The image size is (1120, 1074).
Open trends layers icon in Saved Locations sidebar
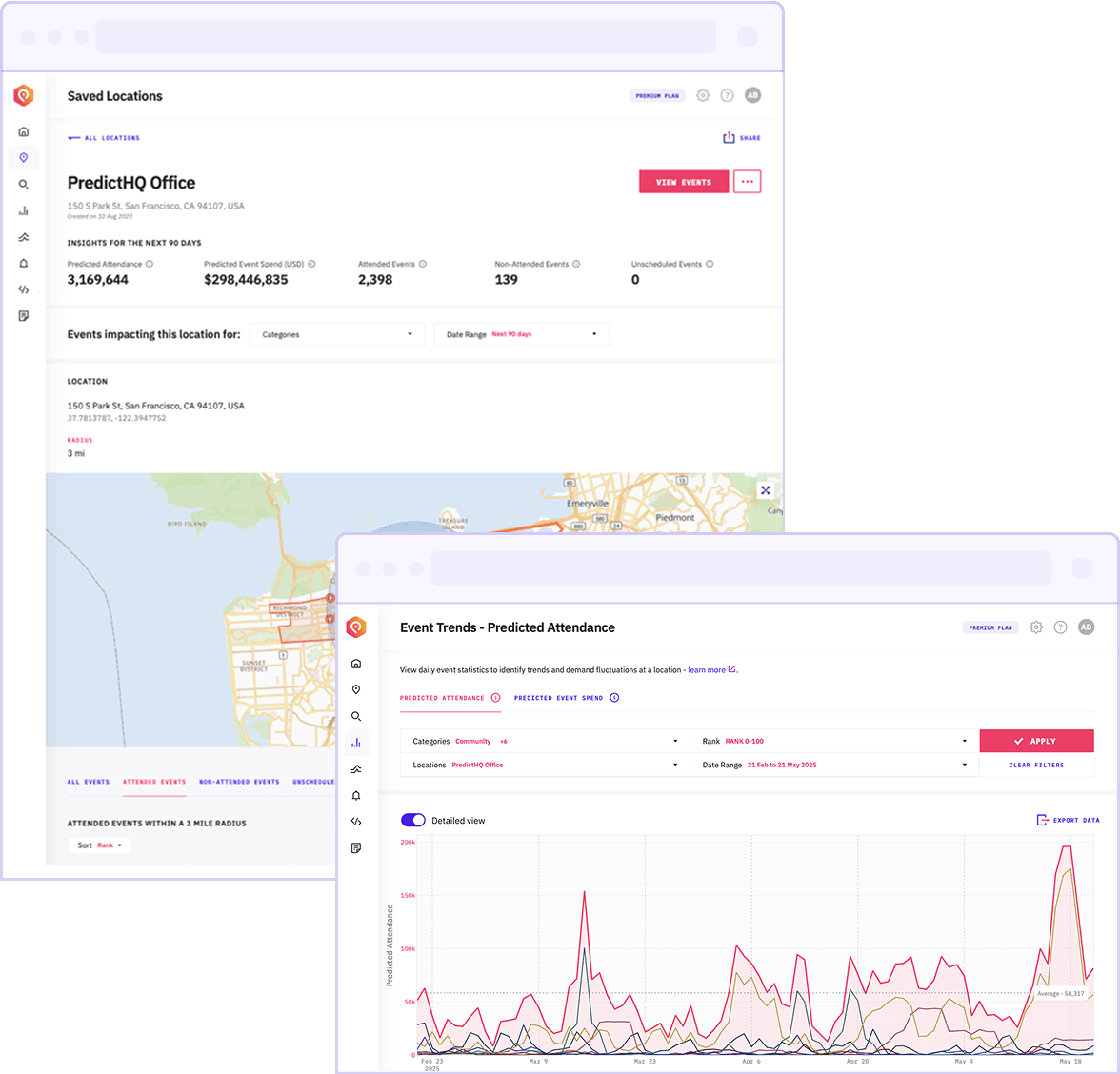(x=24, y=237)
